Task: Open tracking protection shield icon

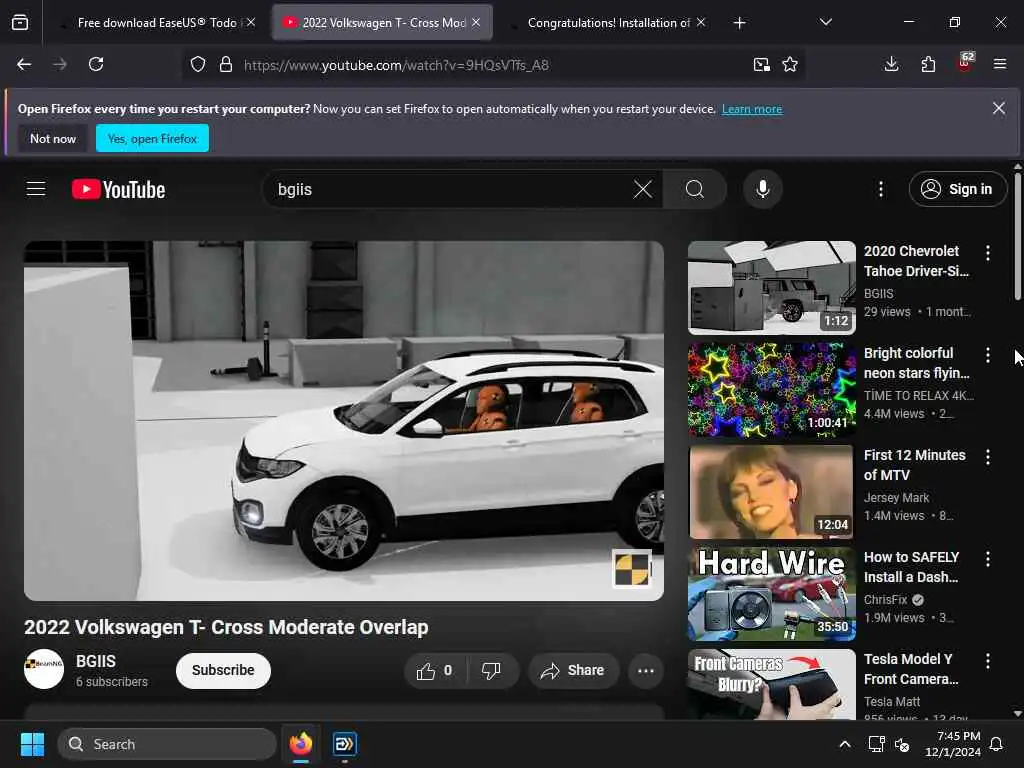Action: (198, 65)
